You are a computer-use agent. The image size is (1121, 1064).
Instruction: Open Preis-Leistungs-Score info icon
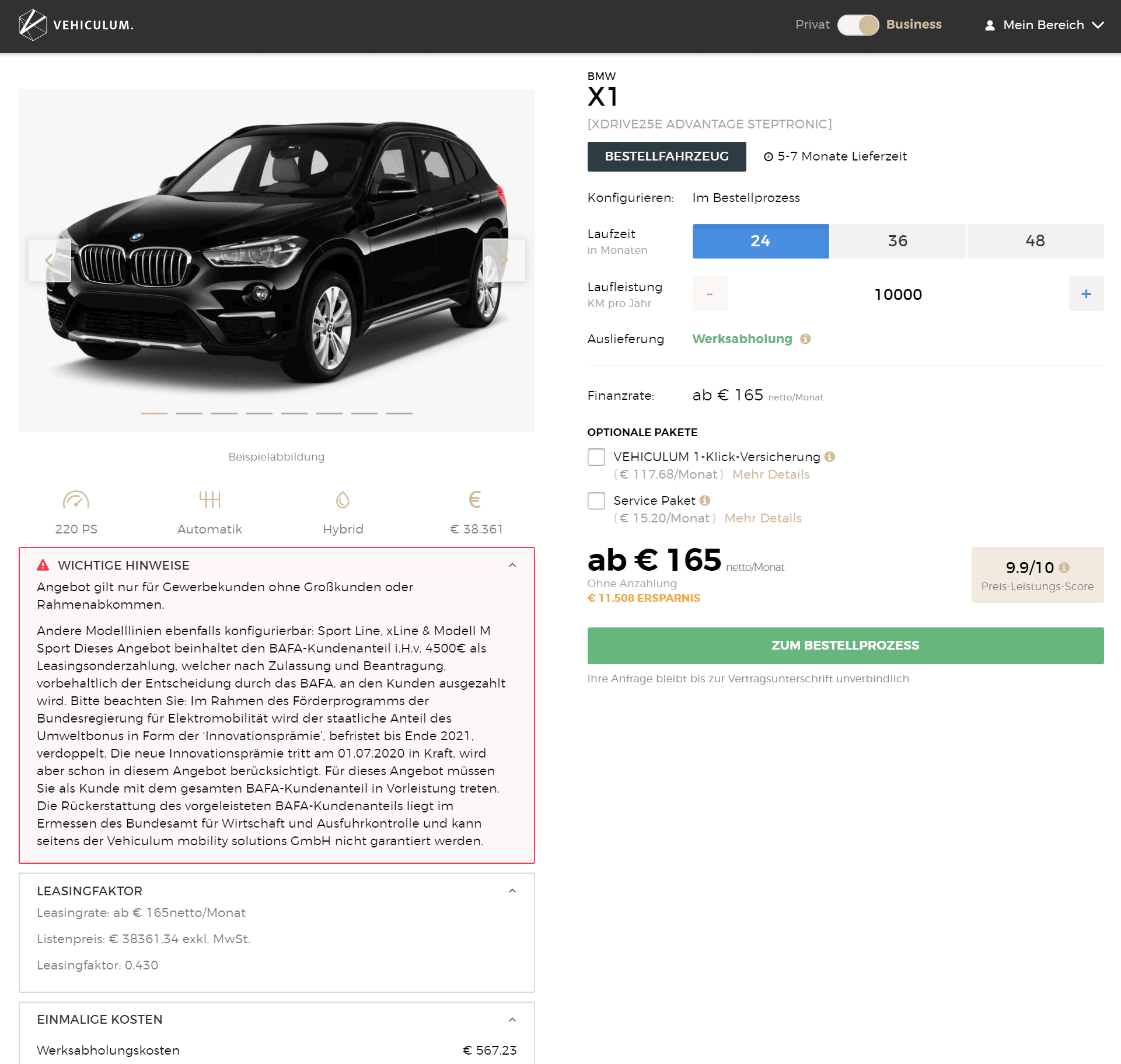tap(1064, 567)
